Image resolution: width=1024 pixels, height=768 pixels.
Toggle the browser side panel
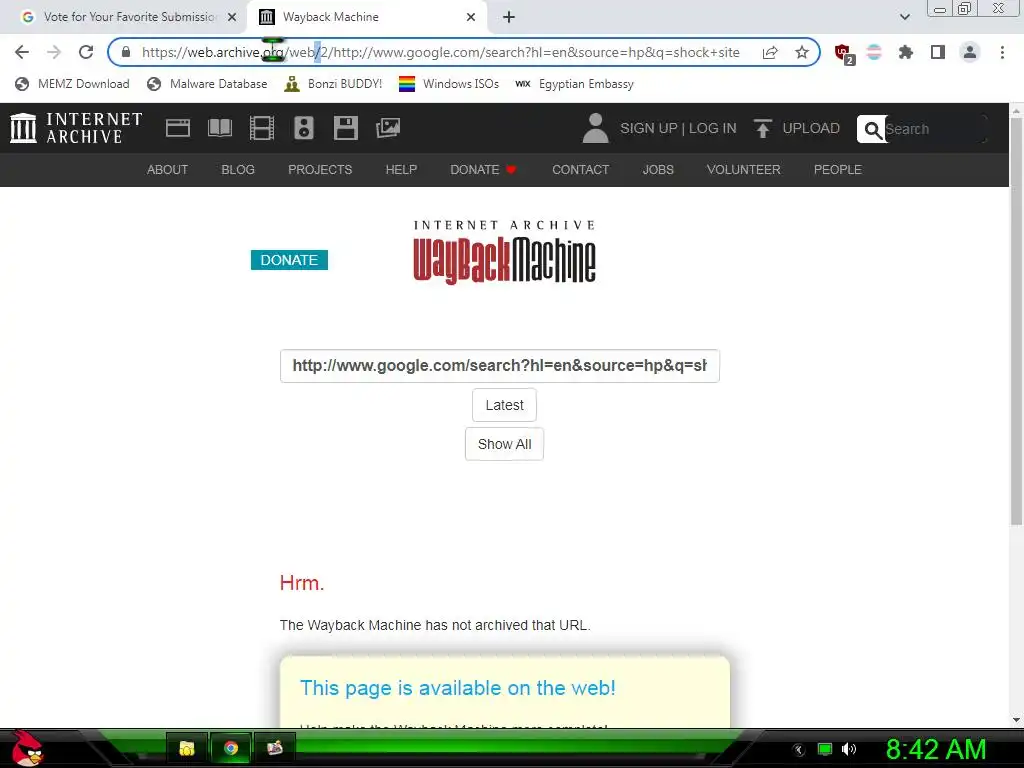coord(938,52)
